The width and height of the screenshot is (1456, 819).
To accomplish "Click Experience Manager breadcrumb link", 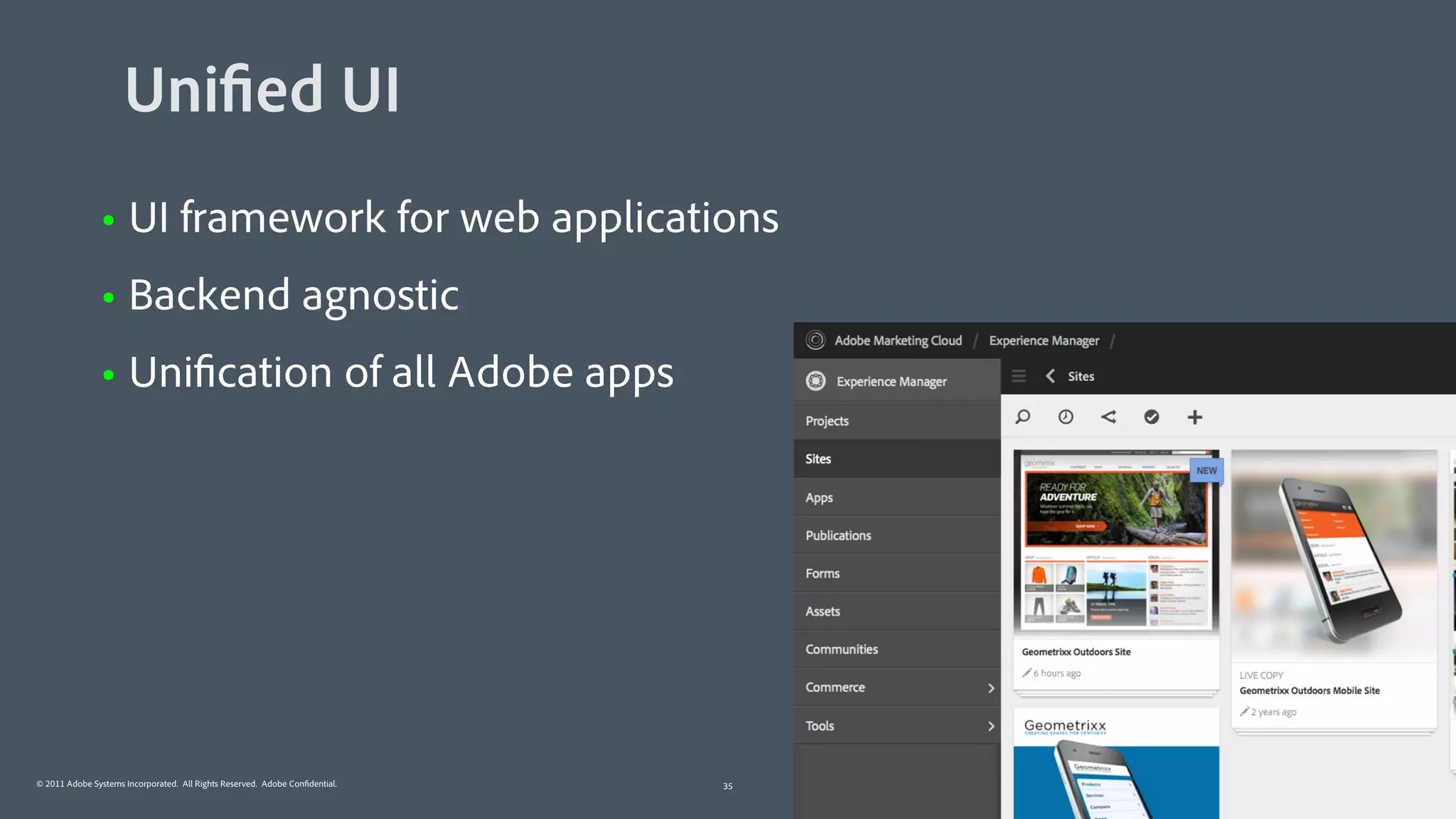I will tap(1044, 341).
